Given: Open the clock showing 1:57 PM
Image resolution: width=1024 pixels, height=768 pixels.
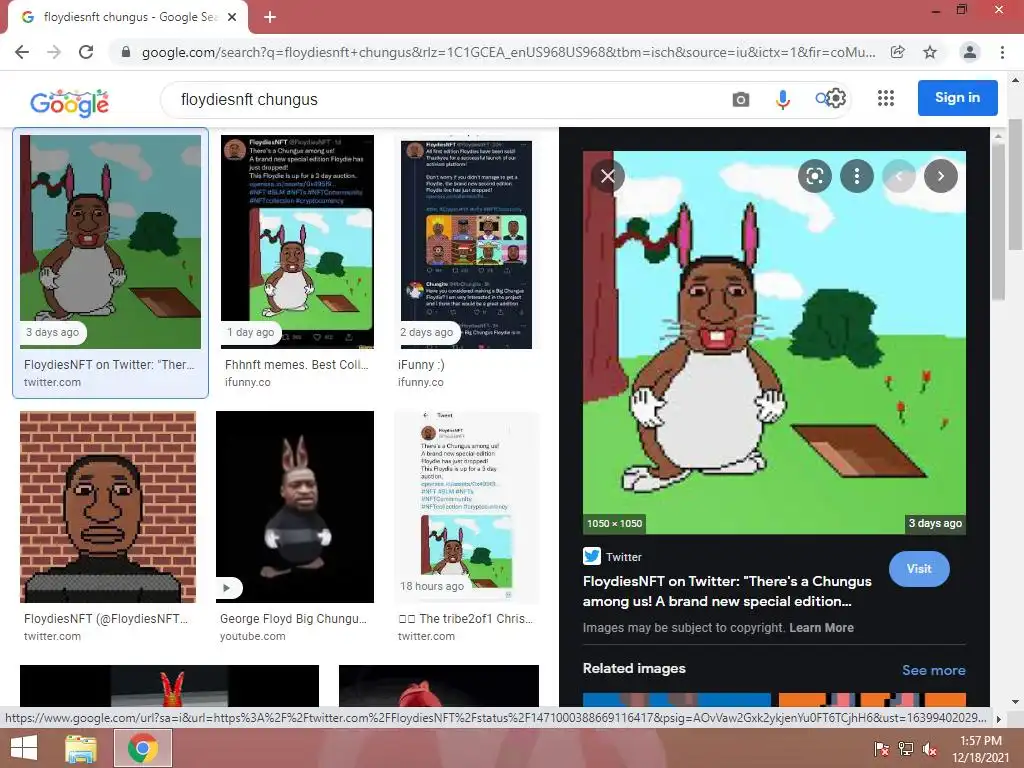Looking at the screenshot, I should [980, 749].
